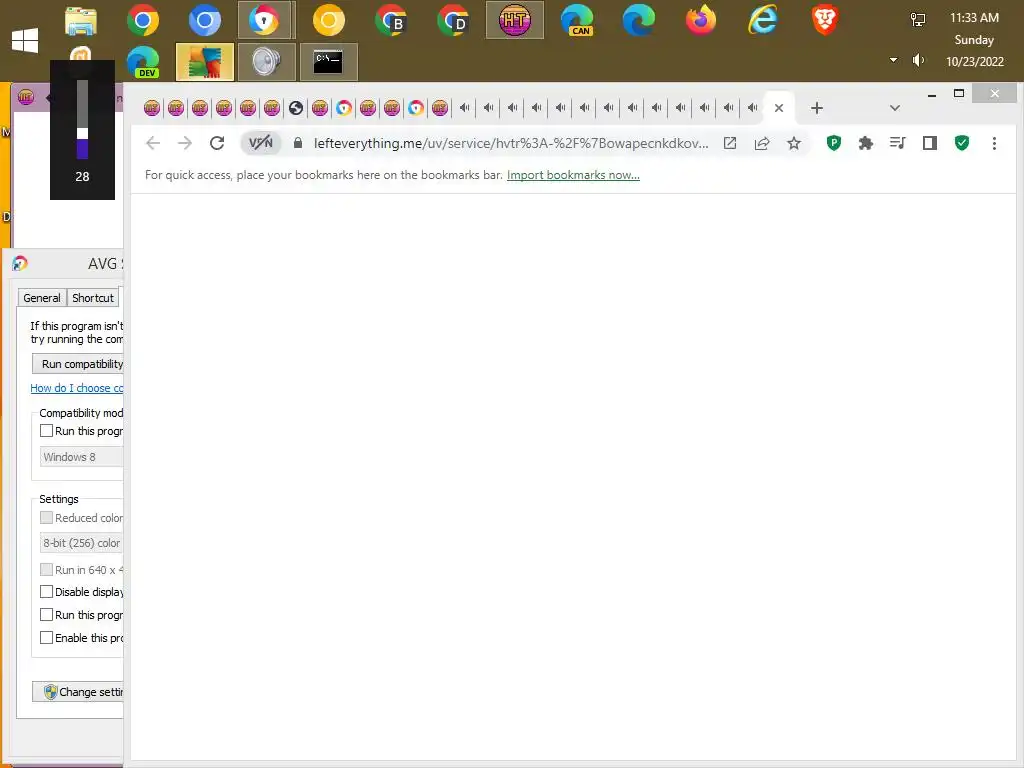The height and width of the screenshot is (768, 1024).
Task: Open File Explorer from the taskbar
Action: (81, 21)
